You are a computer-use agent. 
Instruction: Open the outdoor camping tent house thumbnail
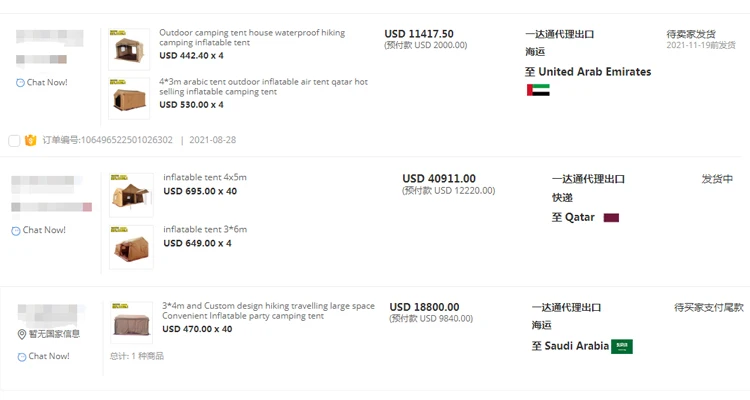(129, 48)
